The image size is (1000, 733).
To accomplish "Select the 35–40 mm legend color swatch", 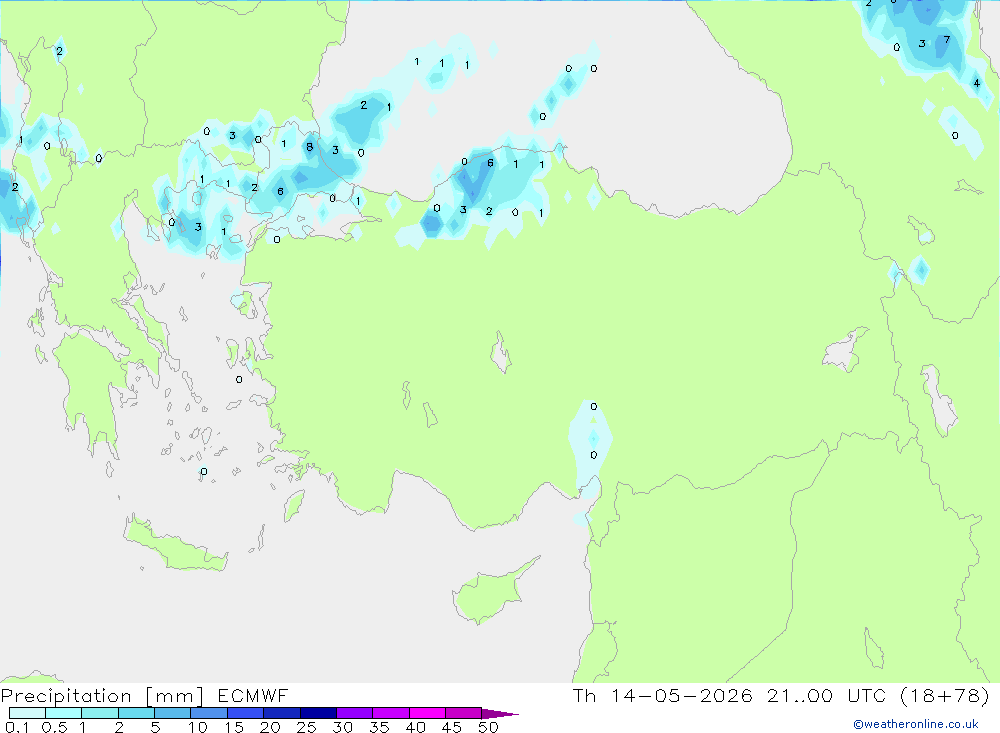I will [x=390, y=713].
